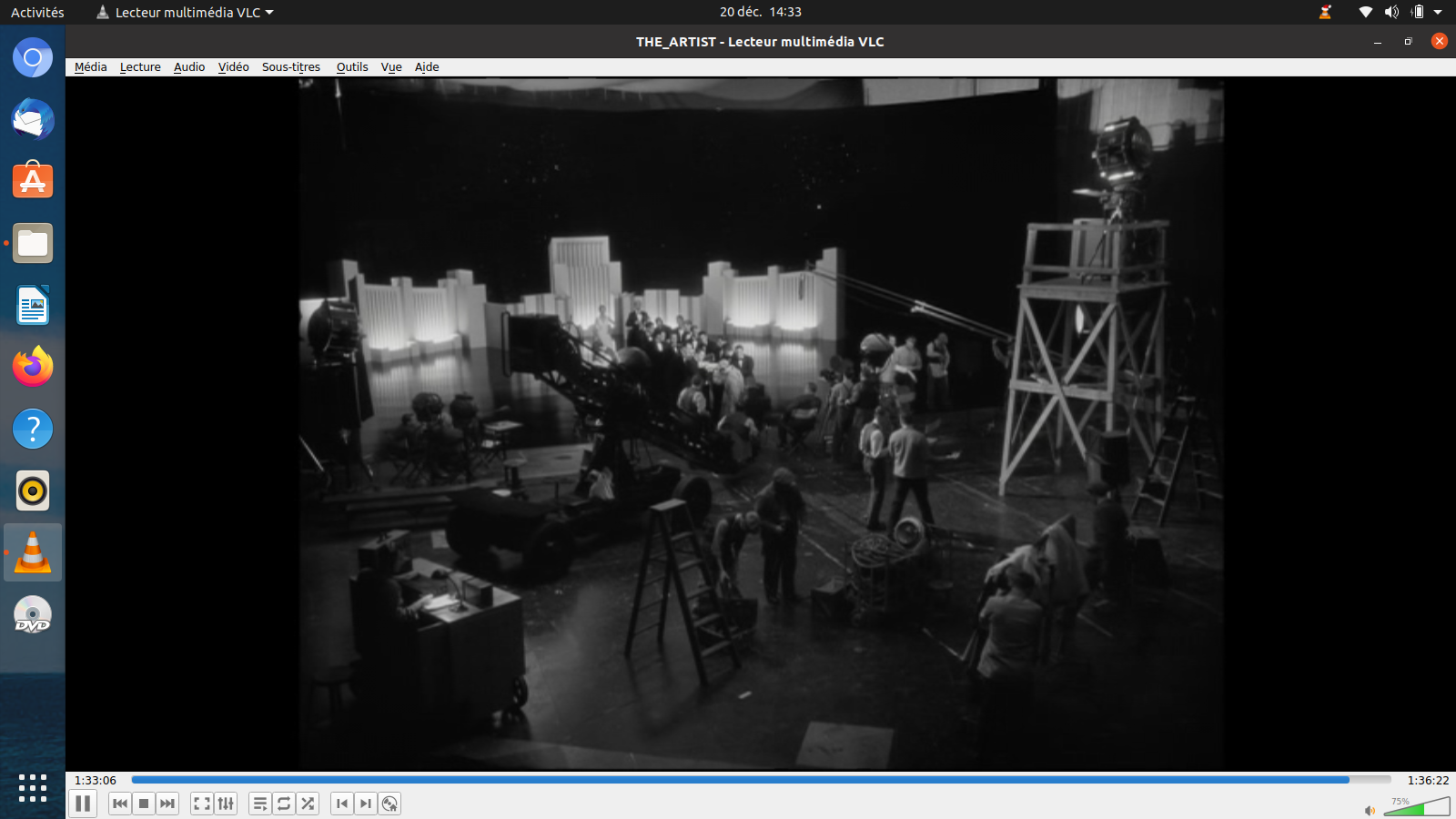Pause the video playback
The width and height of the screenshot is (1456, 819).
(x=83, y=804)
